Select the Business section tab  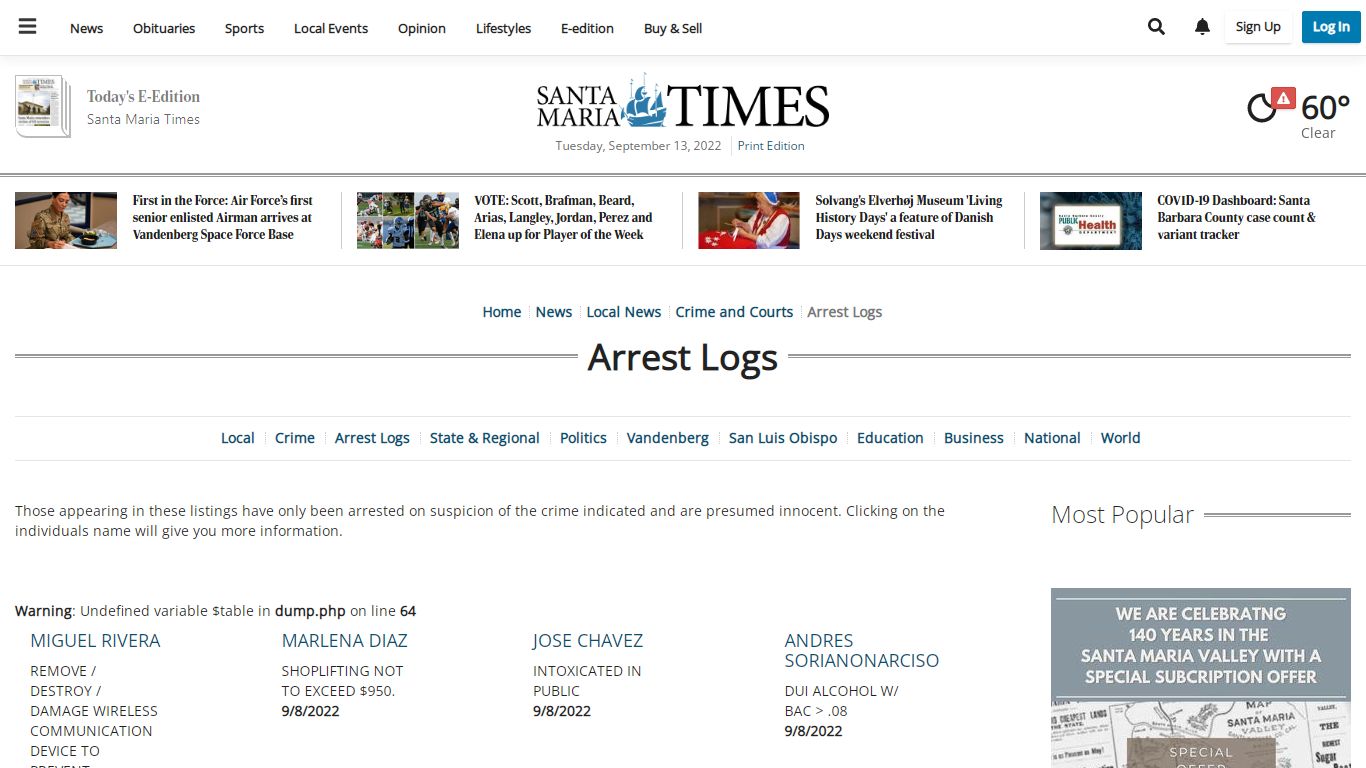click(x=974, y=438)
